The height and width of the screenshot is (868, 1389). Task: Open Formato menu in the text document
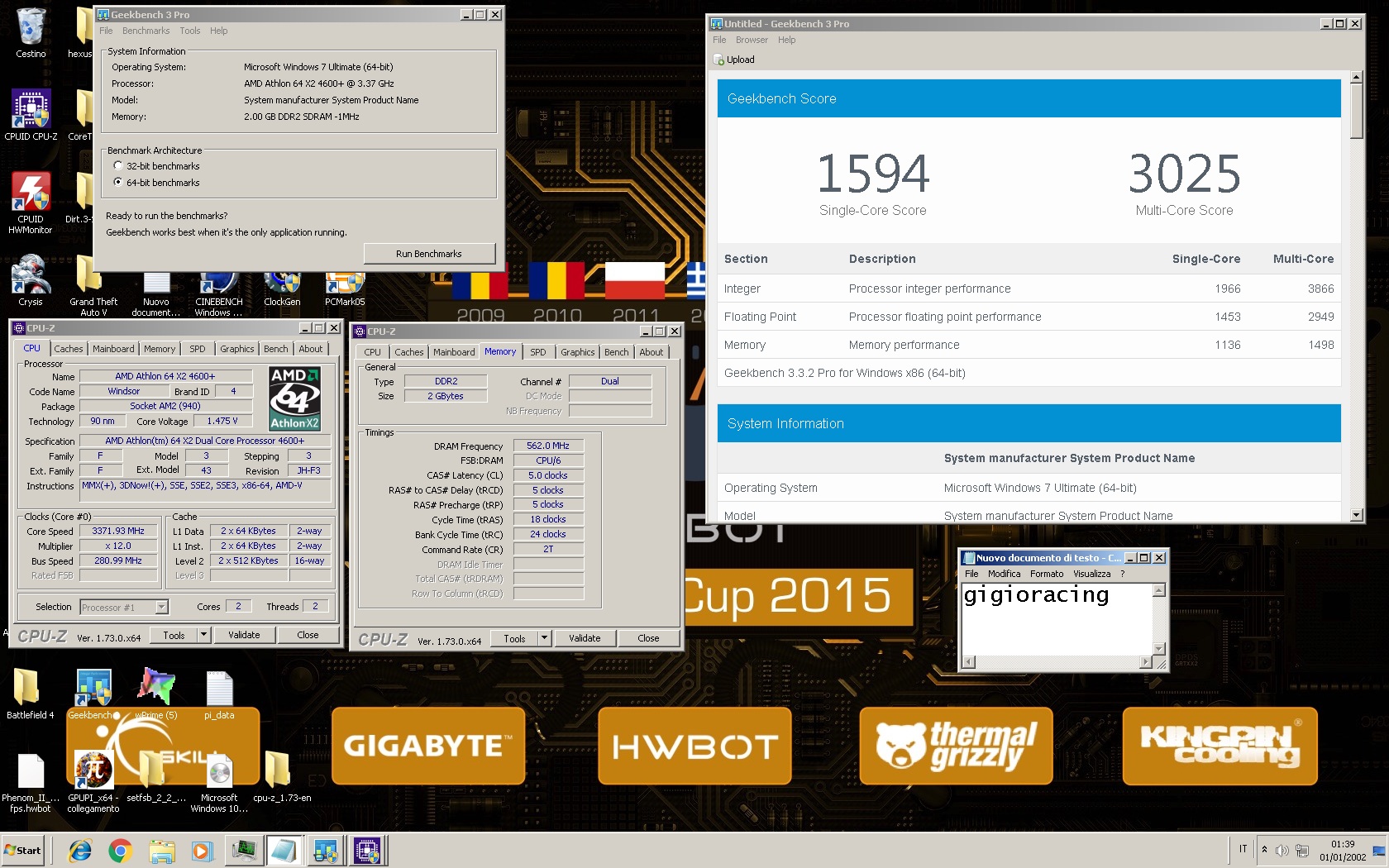1047,574
